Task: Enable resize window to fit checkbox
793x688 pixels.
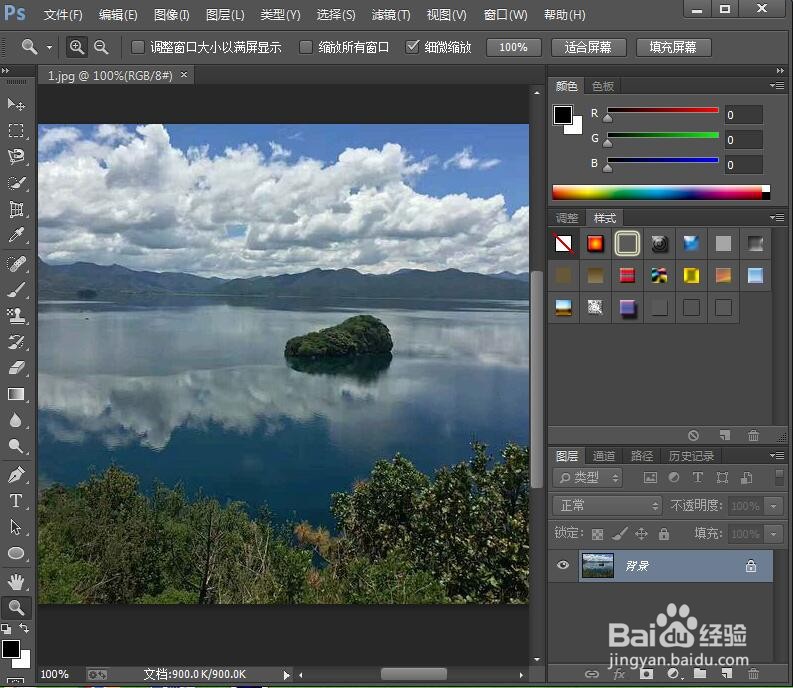Action: tap(138, 47)
